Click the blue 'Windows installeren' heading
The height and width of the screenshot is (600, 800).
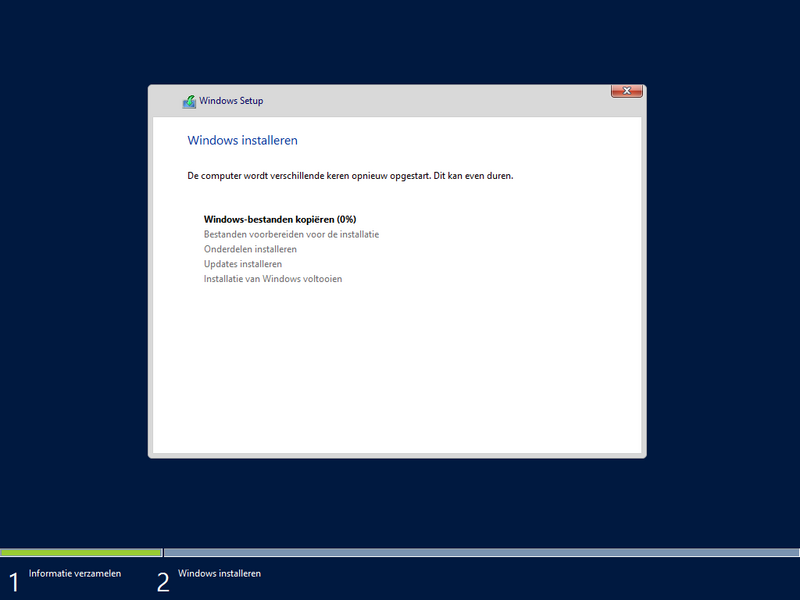tap(242, 141)
